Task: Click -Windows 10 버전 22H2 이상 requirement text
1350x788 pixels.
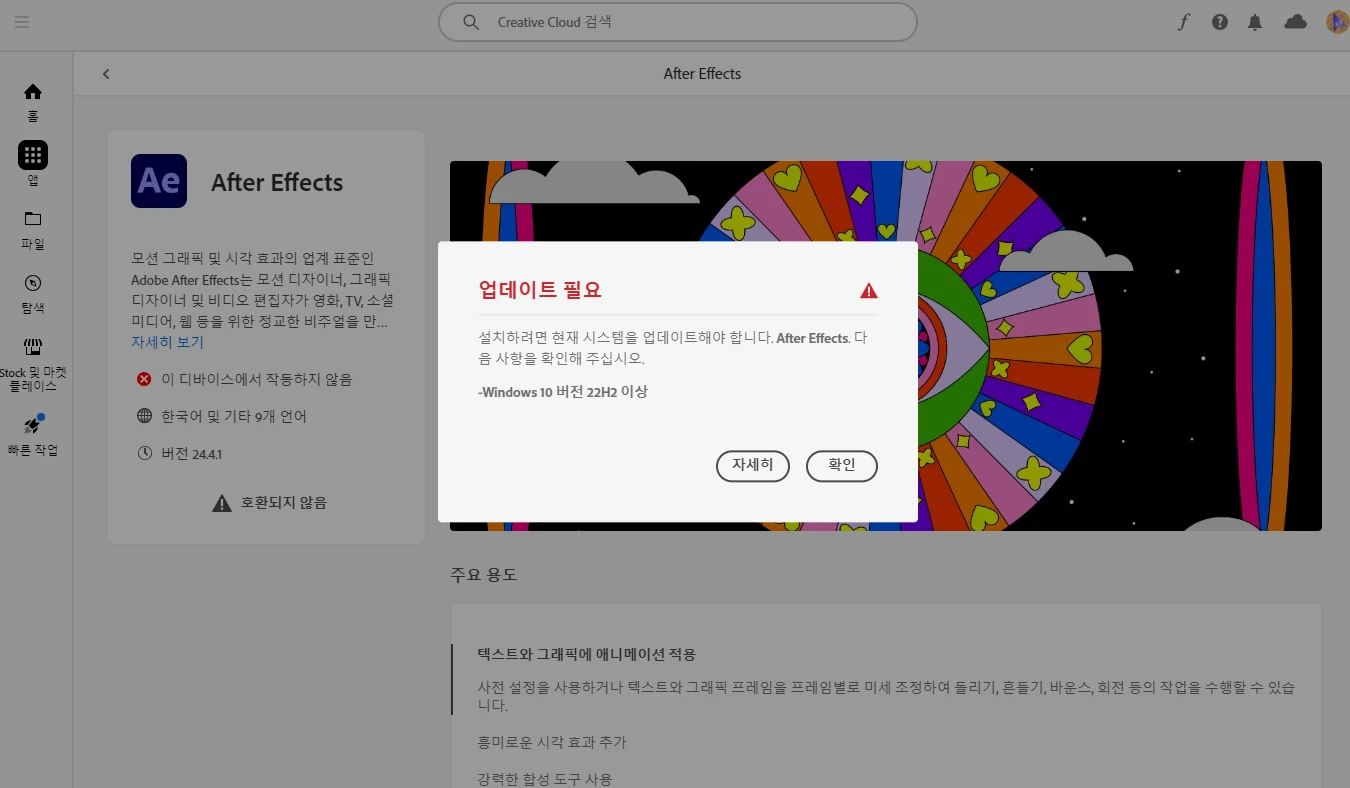Action: click(x=563, y=392)
